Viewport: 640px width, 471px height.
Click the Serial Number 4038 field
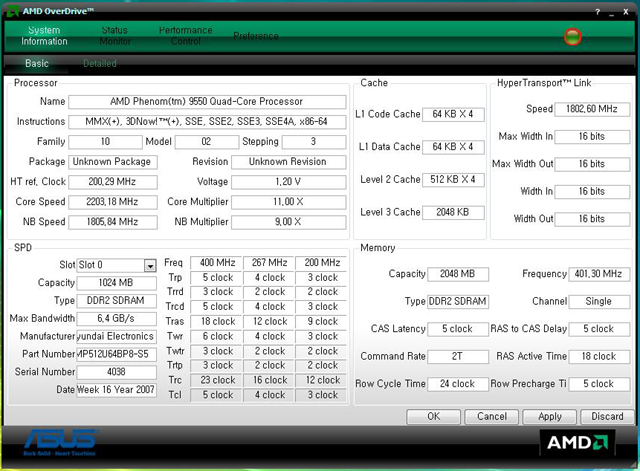116,372
